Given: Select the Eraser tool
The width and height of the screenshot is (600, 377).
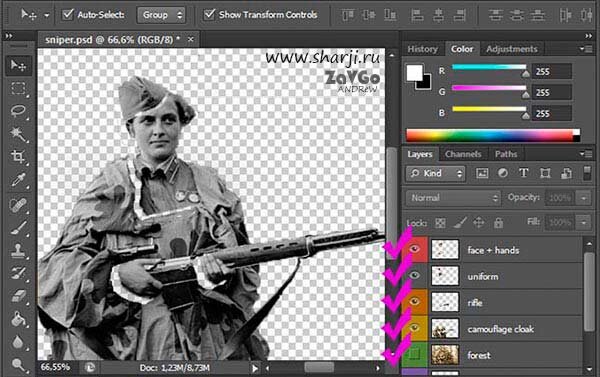Looking at the screenshot, I should [x=18, y=296].
